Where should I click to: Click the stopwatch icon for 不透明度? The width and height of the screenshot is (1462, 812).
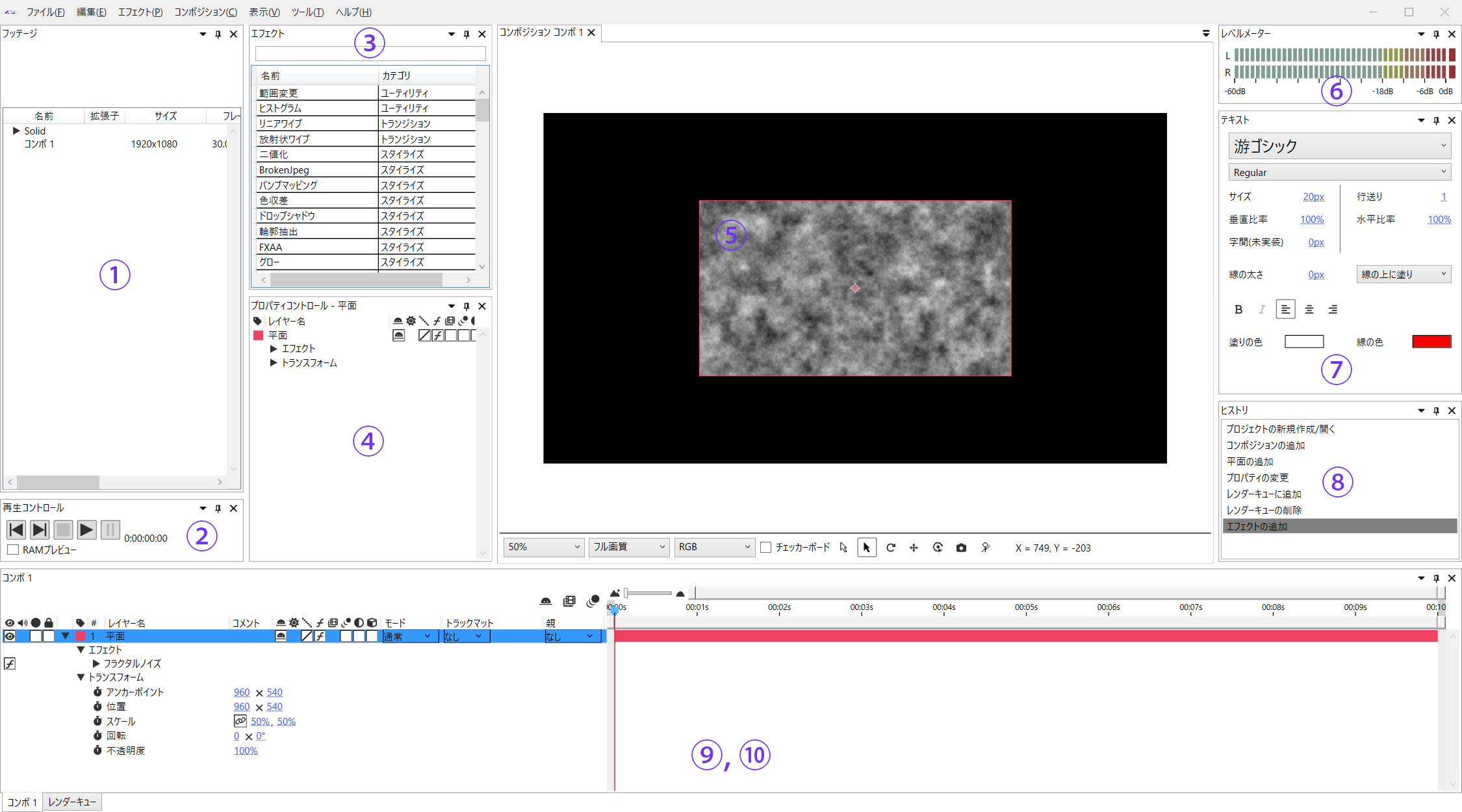coord(97,750)
